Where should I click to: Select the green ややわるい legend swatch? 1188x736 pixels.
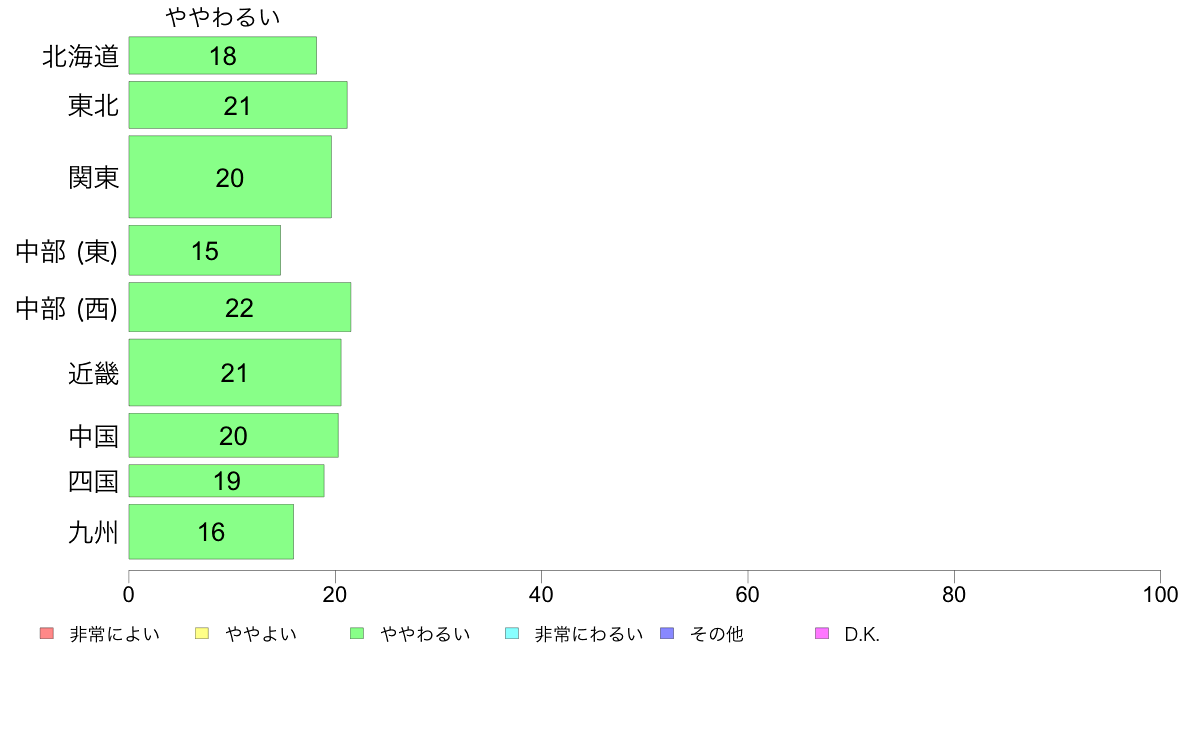pos(357,633)
